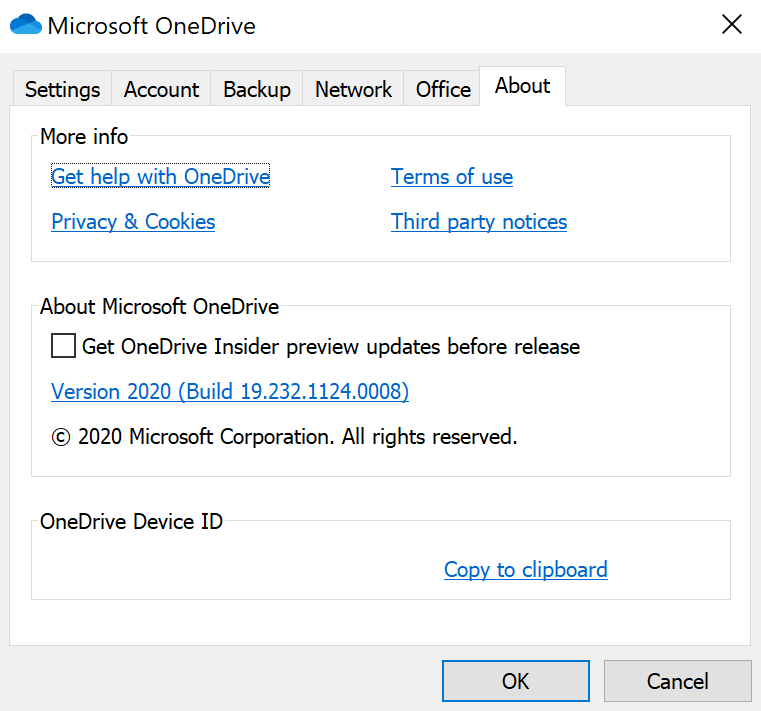The height and width of the screenshot is (711, 761).
Task: Open the Get help with OneDrive link
Action: click(161, 176)
